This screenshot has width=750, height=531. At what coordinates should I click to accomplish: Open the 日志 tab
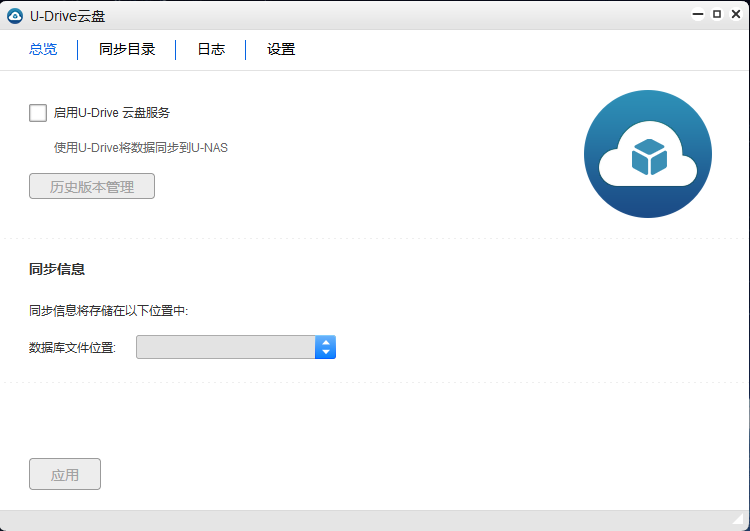211,49
